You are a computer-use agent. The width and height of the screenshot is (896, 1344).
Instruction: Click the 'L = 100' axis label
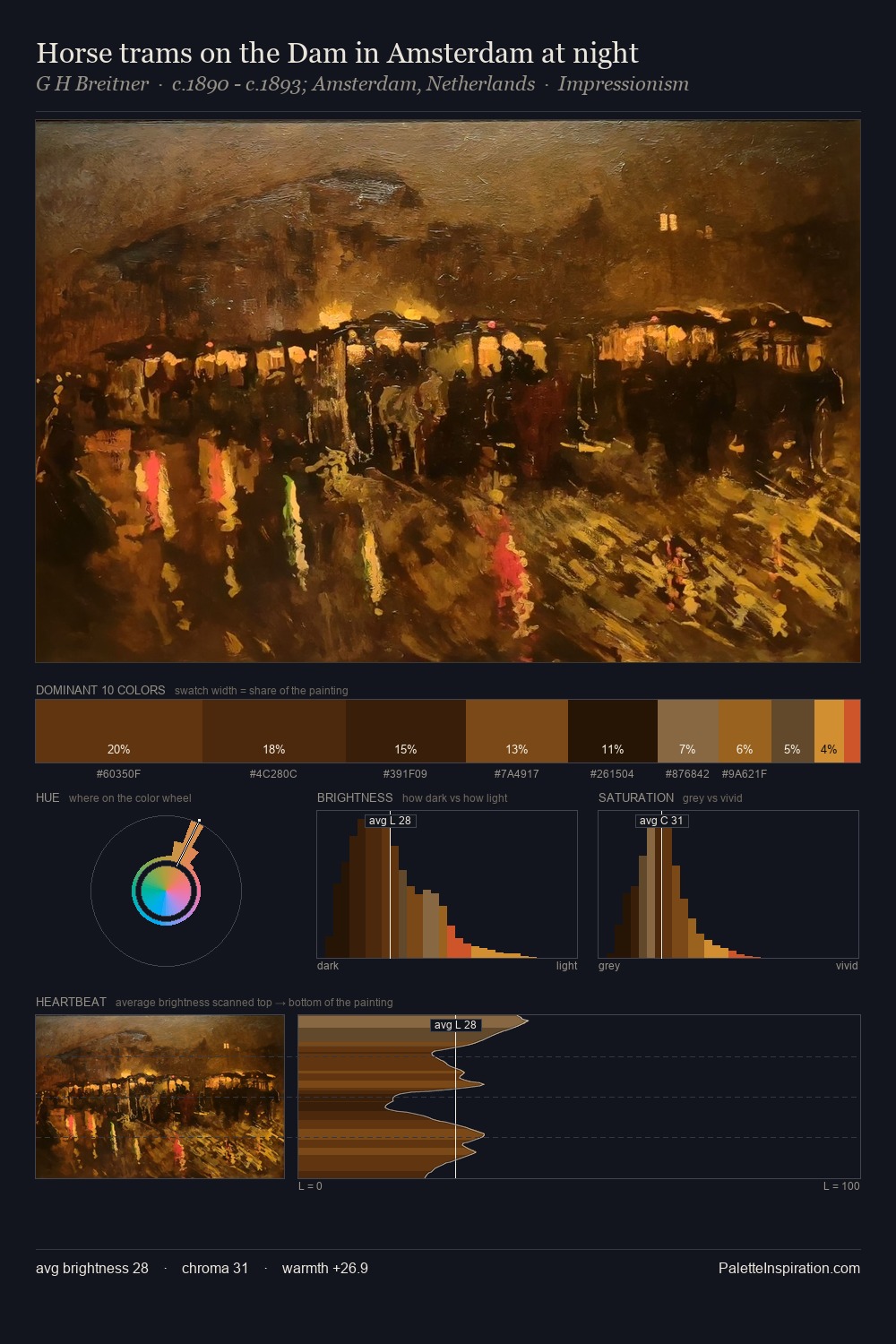841,1186
